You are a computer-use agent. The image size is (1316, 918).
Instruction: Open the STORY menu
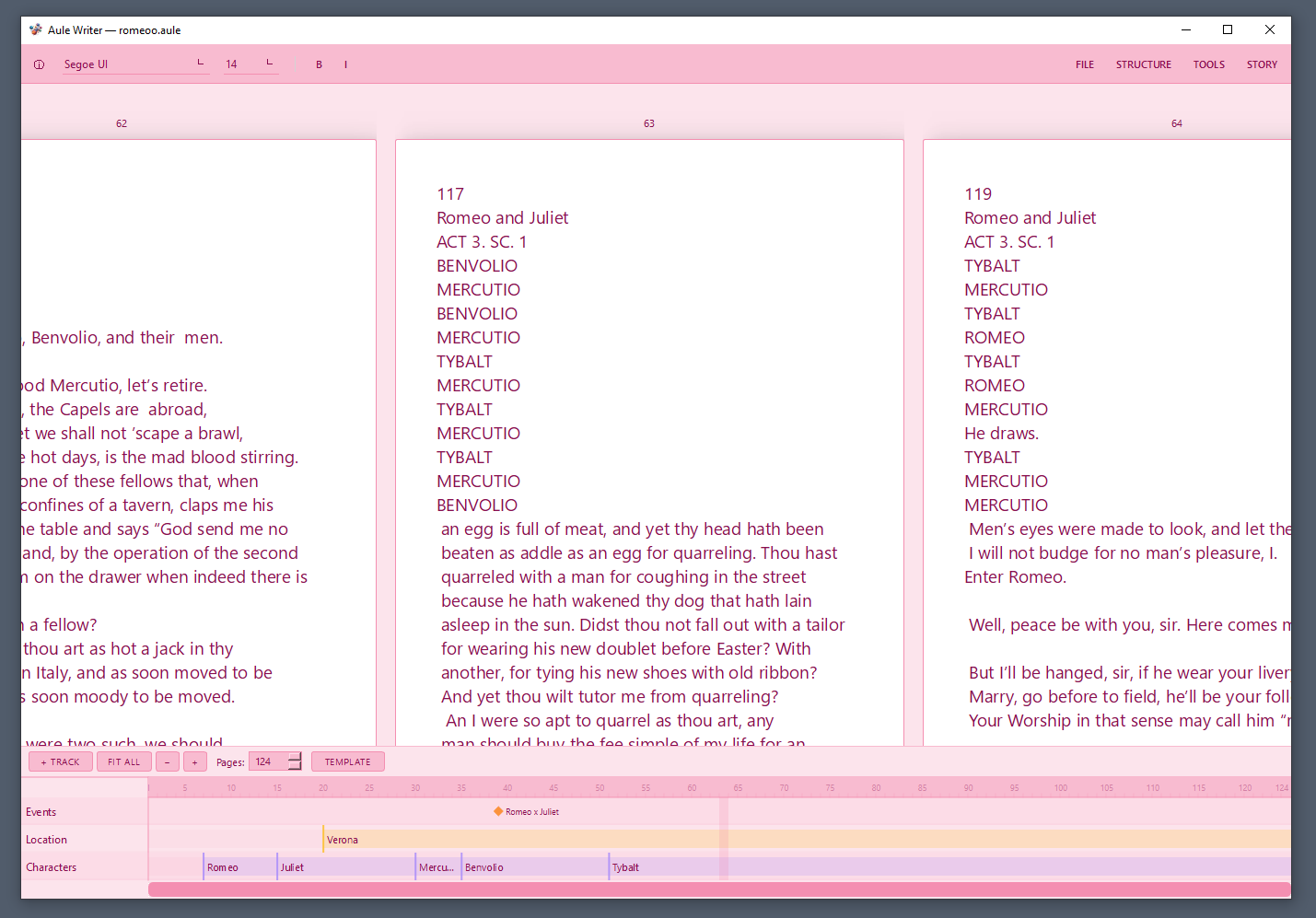[x=1262, y=64]
